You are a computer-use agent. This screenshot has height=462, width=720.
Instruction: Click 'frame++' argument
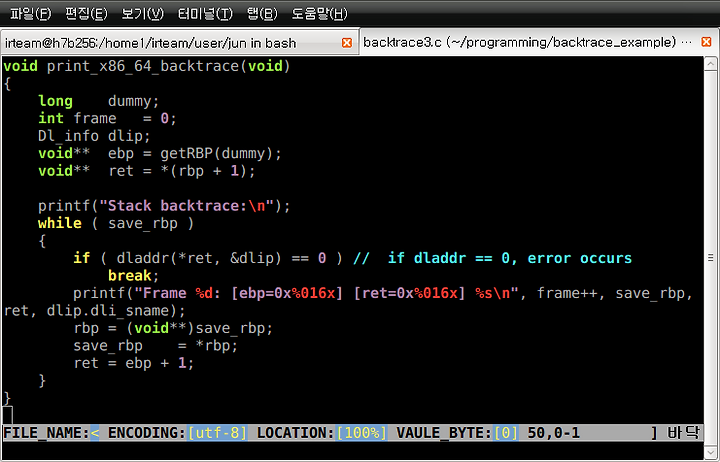pyautogui.click(x=567, y=293)
